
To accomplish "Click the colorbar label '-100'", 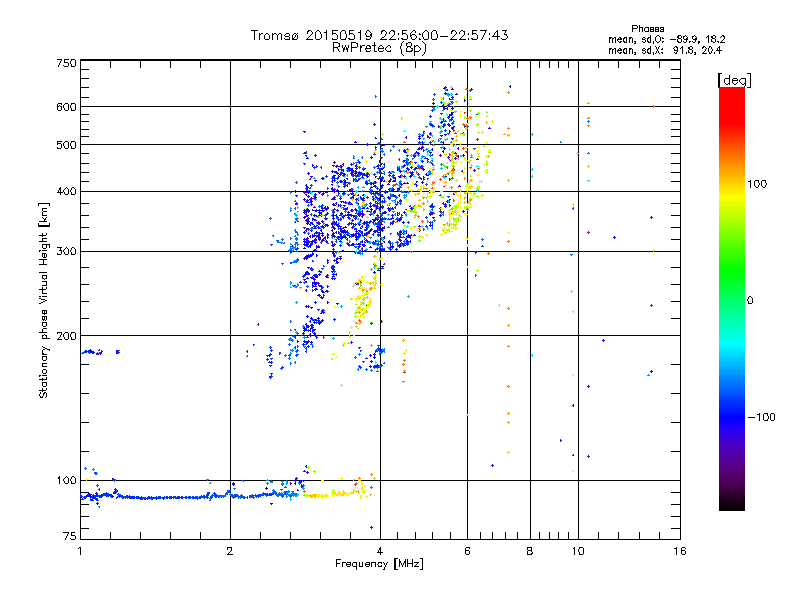I will point(762,417).
